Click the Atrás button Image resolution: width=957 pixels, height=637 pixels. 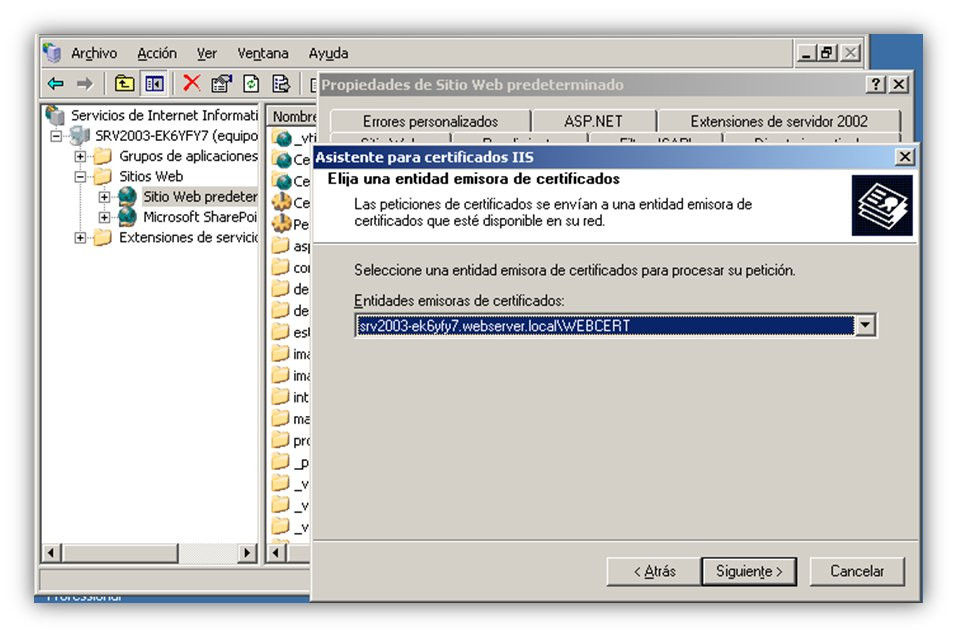[654, 571]
